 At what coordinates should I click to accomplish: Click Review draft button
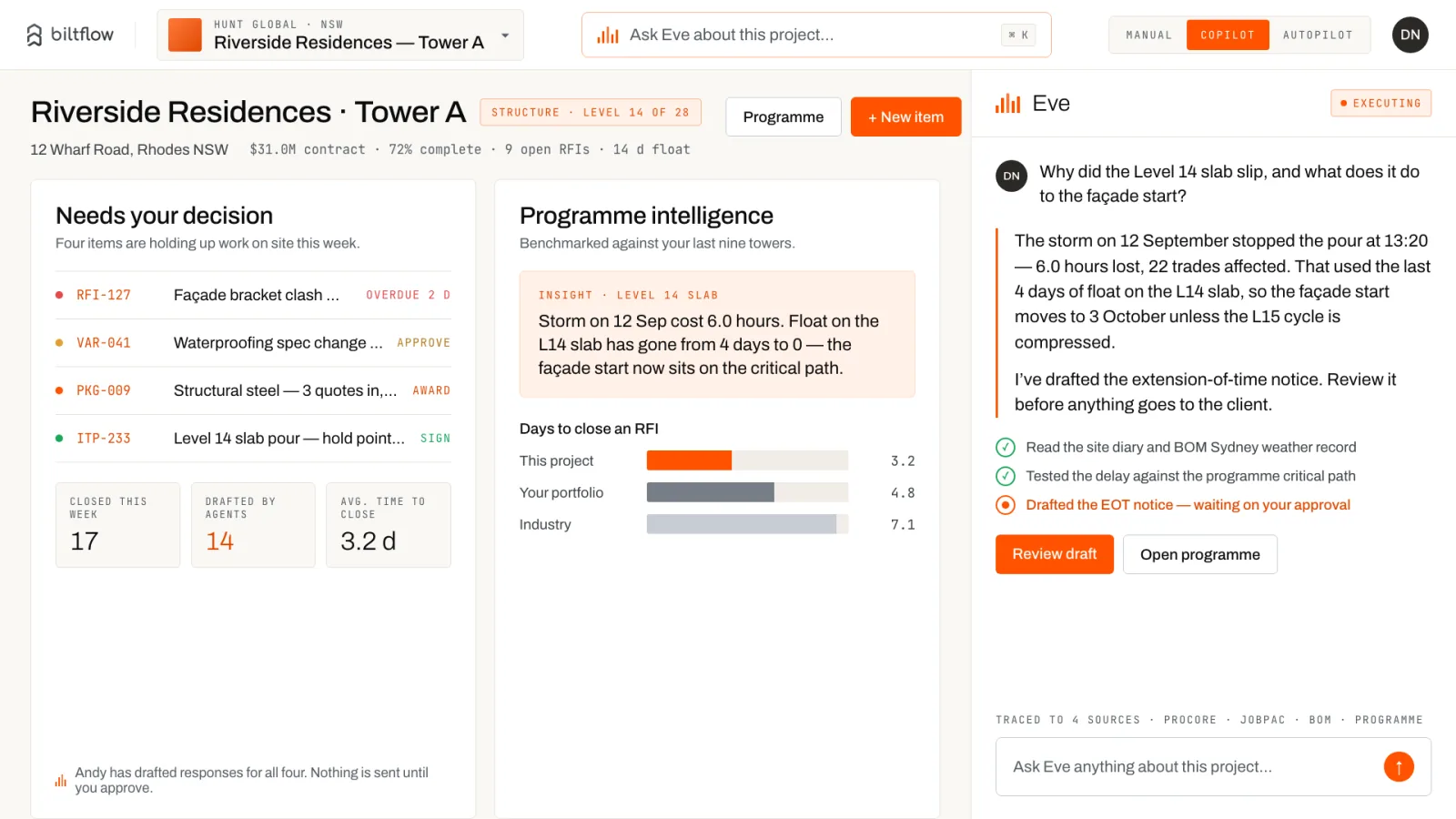pos(1055,554)
